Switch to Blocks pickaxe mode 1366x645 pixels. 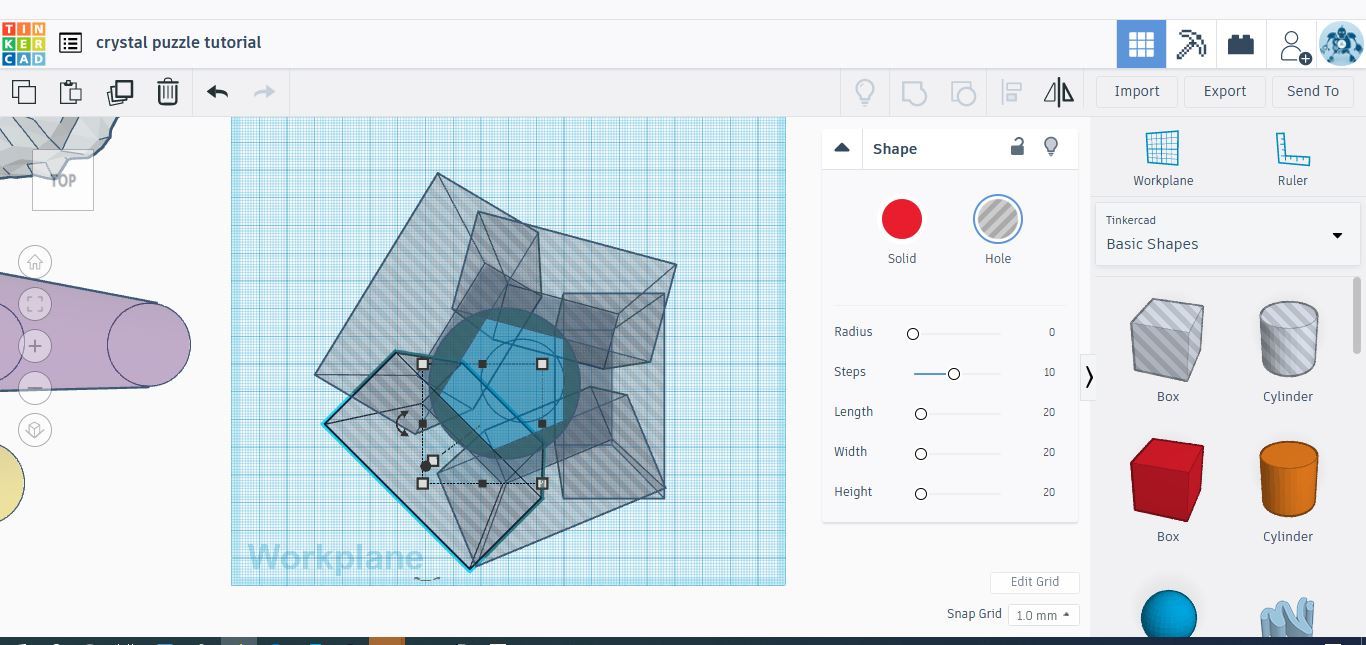(x=1191, y=44)
